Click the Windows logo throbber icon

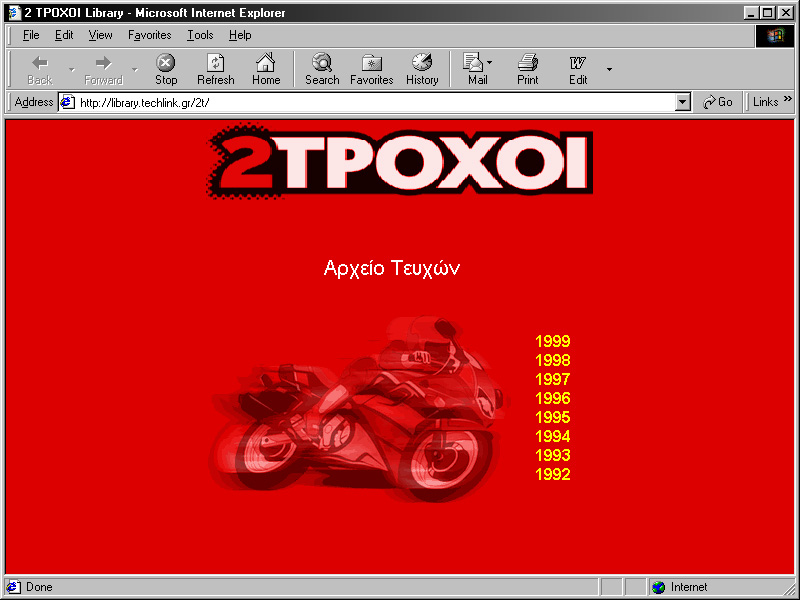pos(774,36)
